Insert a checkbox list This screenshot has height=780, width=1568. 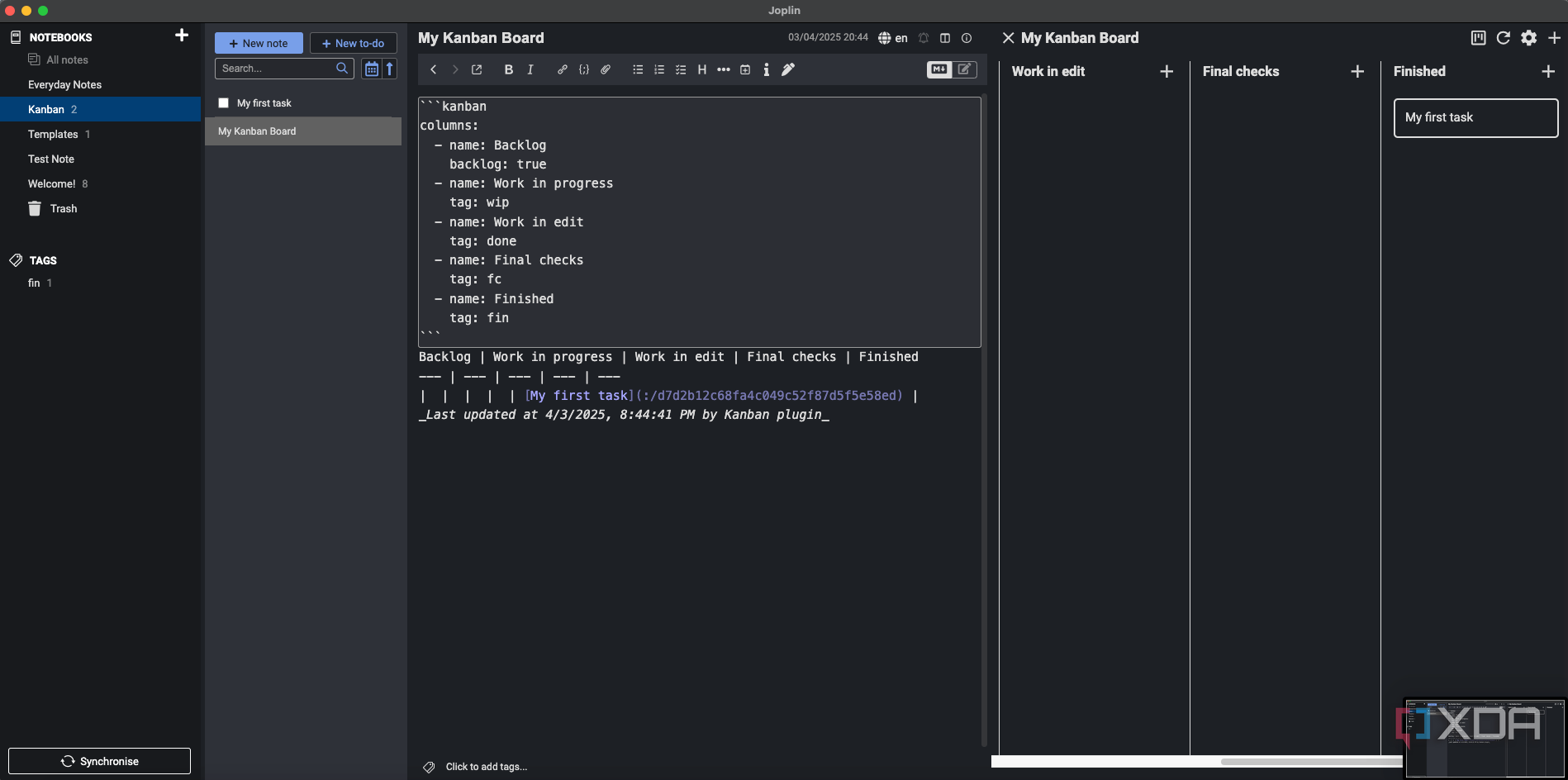(681, 69)
